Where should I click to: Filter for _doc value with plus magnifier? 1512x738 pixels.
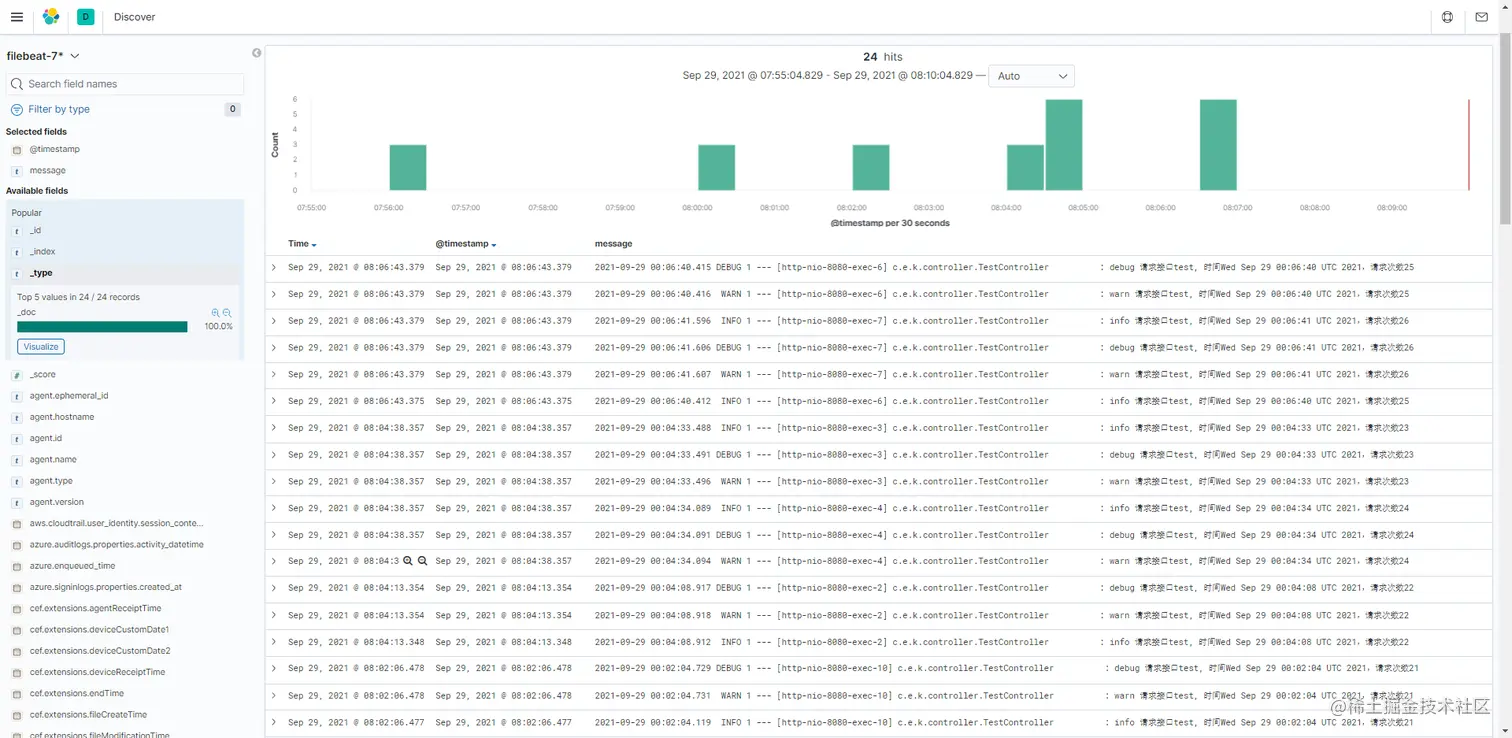tap(216, 313)
